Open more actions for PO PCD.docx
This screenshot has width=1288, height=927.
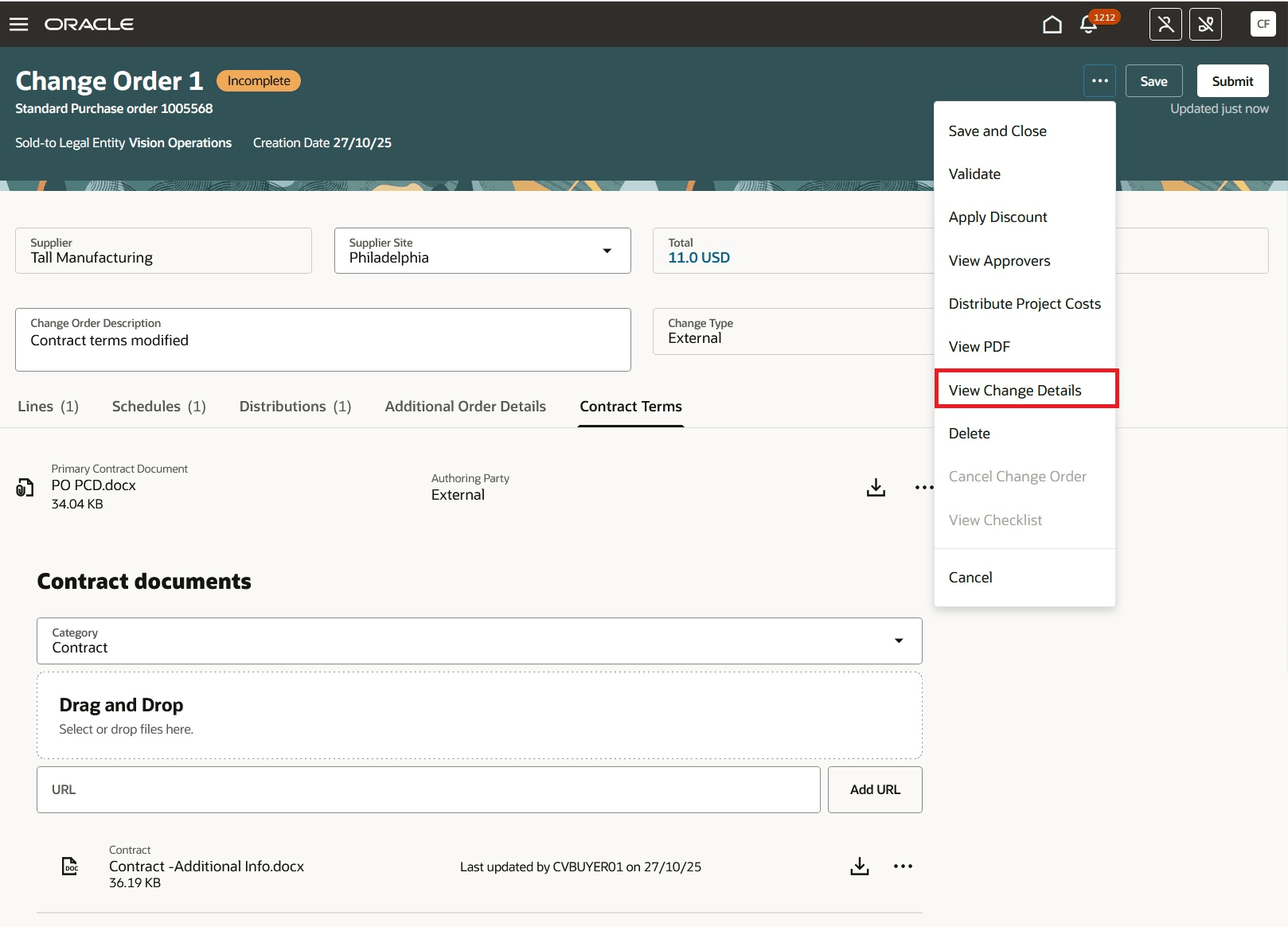[923, 487]
